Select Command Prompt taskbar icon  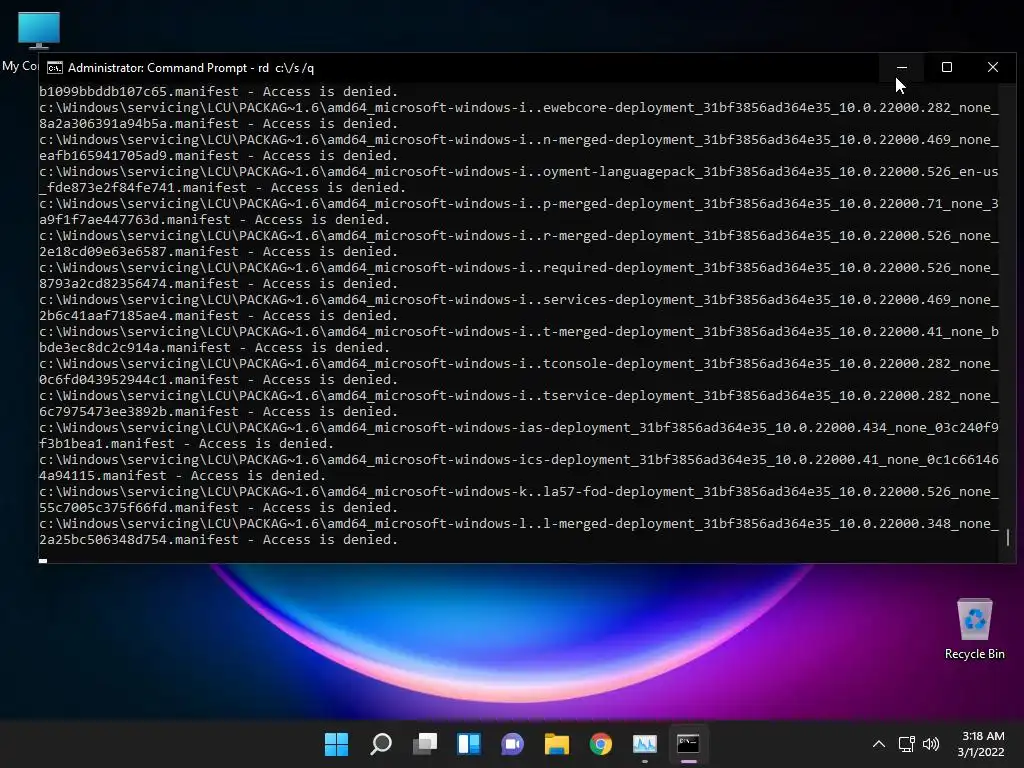click(688, 744)
